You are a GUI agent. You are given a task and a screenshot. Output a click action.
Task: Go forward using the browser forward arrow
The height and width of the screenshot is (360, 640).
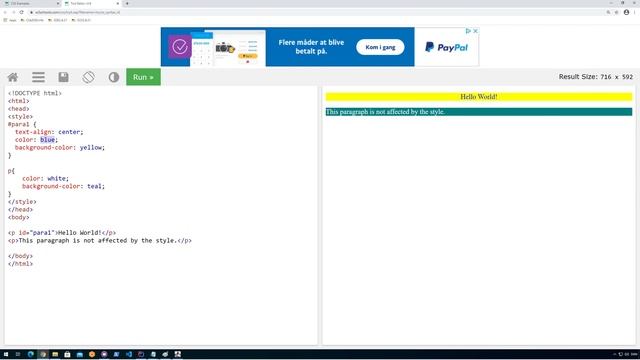point(13,12)
